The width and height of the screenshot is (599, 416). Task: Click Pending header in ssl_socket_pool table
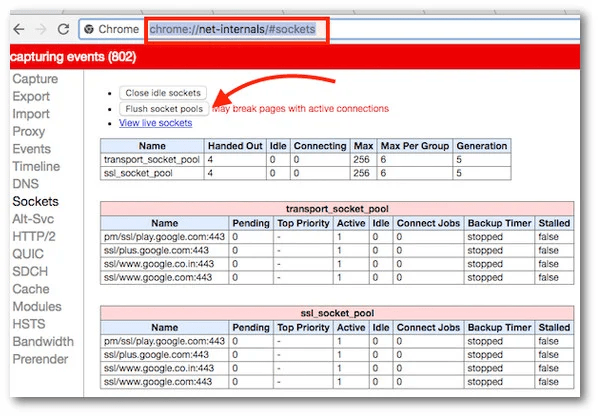(251, 327)
